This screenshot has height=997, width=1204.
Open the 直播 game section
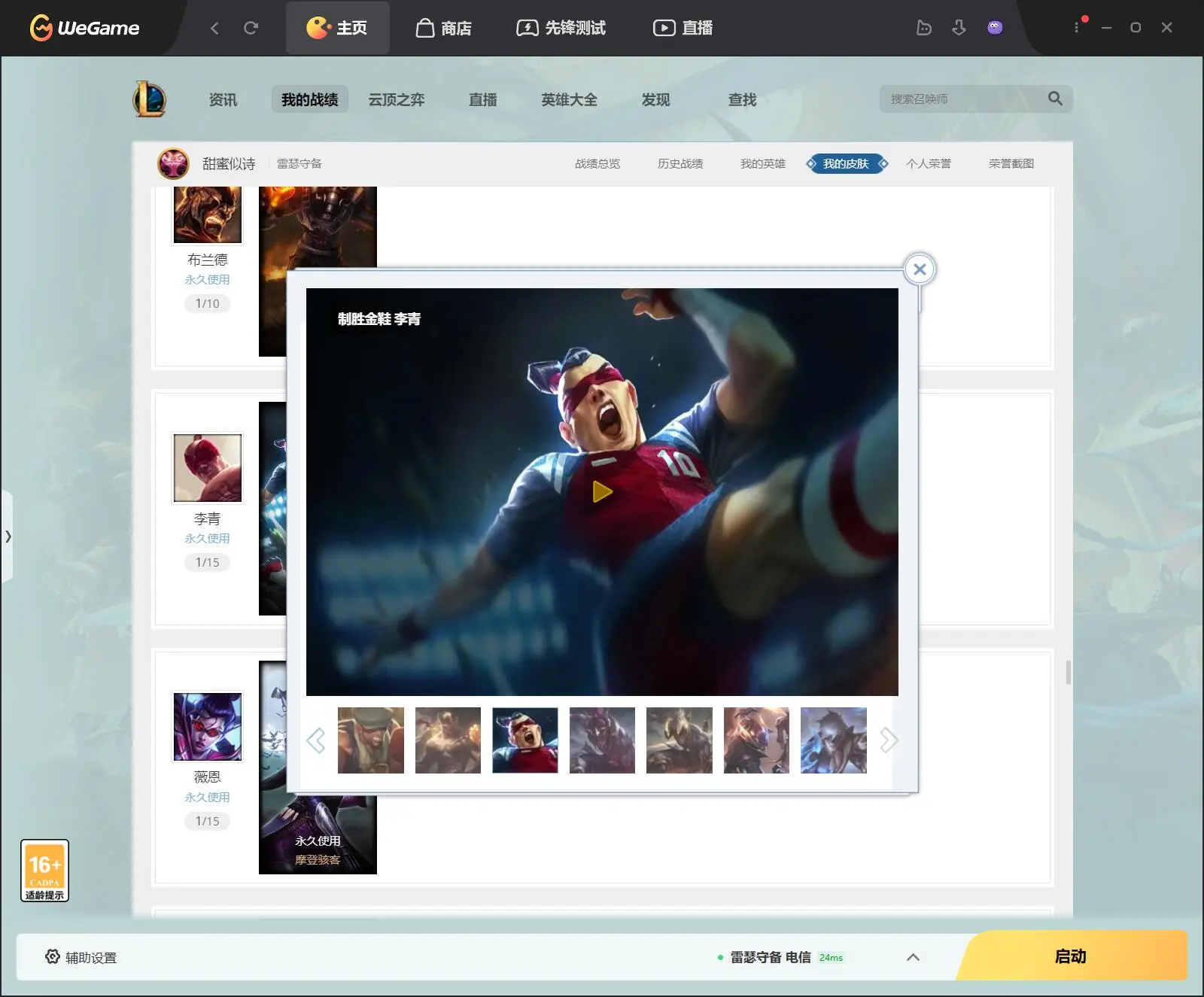click(x=482, y=99)
